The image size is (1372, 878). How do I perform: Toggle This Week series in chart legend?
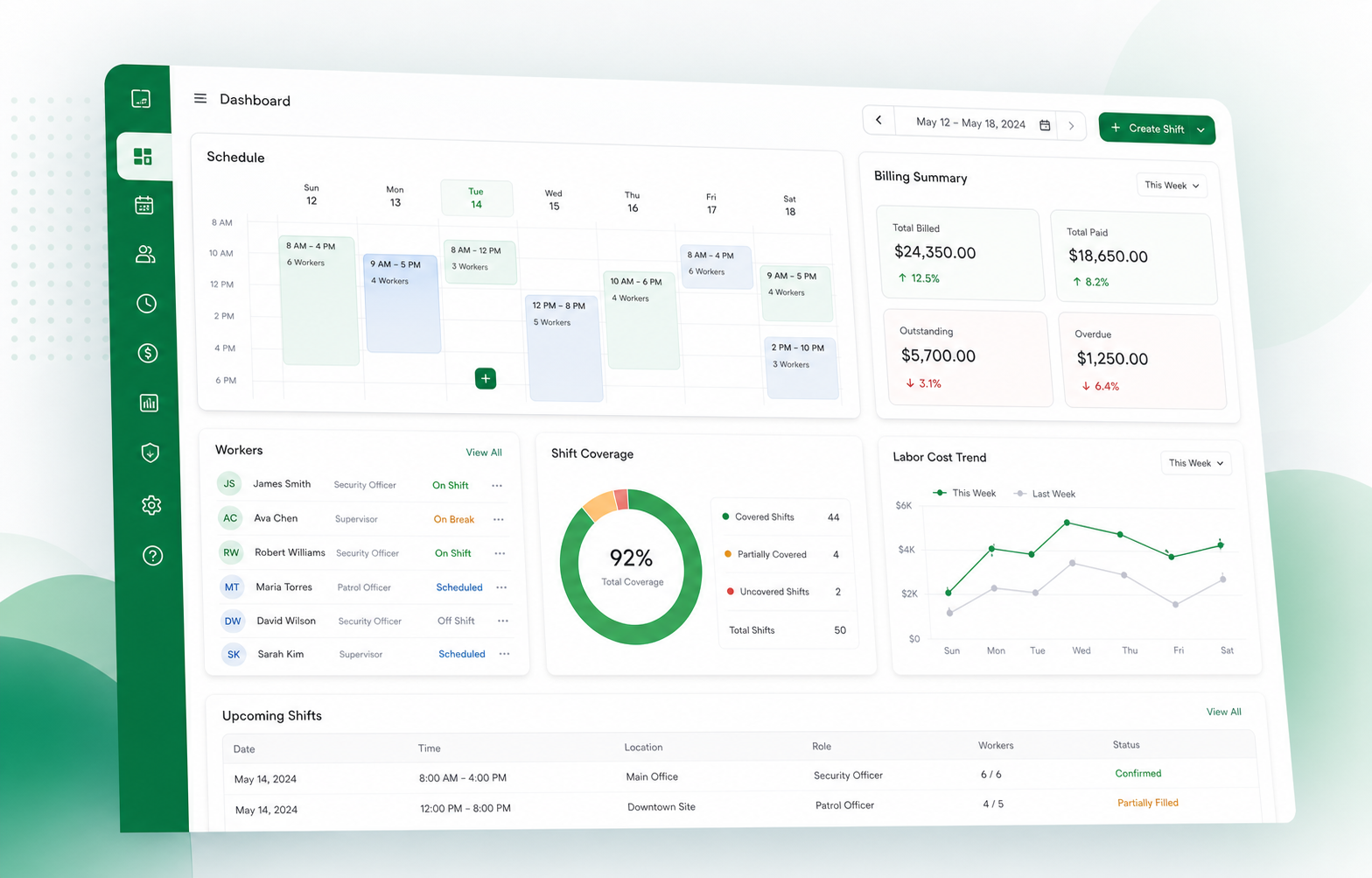(x=964, y=493)
